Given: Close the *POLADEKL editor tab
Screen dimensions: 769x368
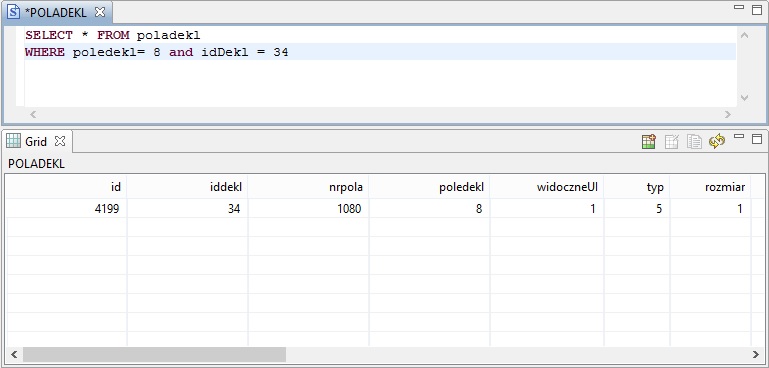Looking at the screenshot, I should point(100,12).
